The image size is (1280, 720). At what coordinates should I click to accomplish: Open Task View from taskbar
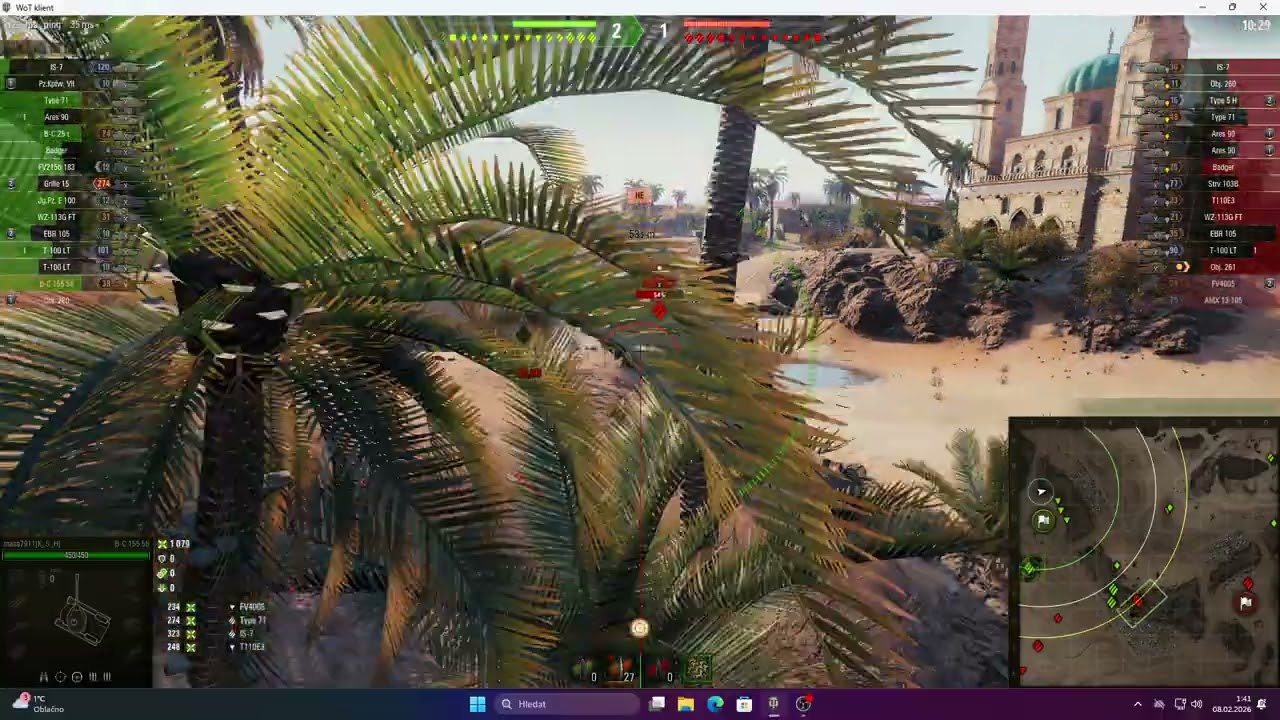point(657,704)
